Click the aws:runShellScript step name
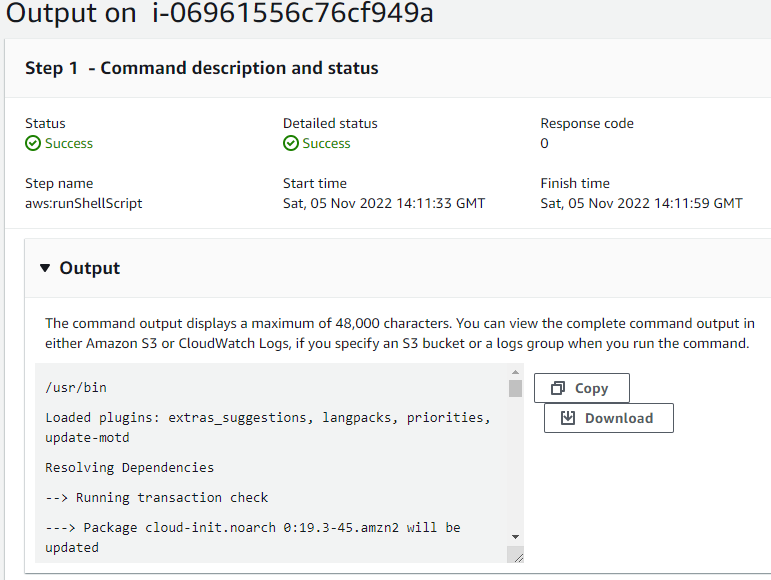The image size is (771, 580). click(x=84, y=203)
